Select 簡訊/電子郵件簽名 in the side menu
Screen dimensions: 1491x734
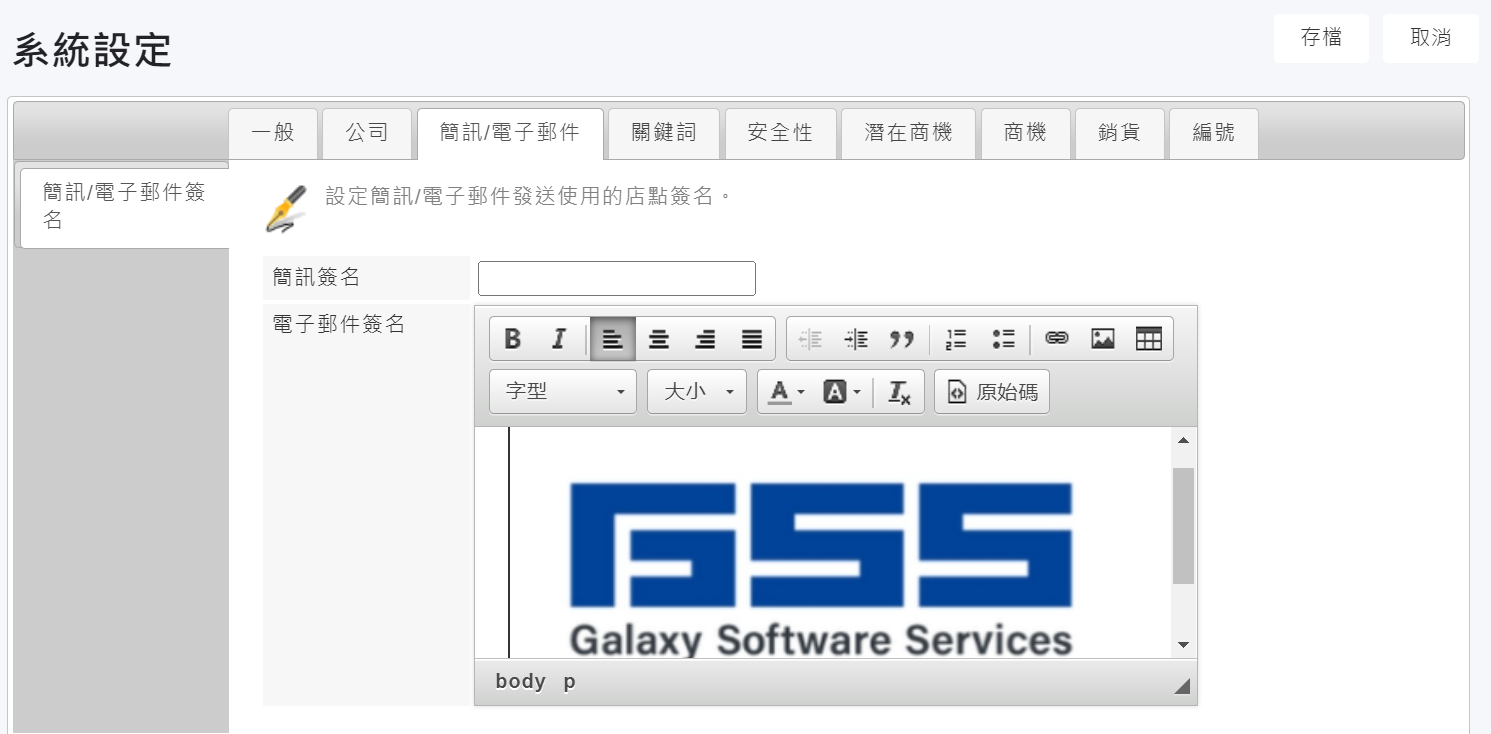tap(125, 206)
